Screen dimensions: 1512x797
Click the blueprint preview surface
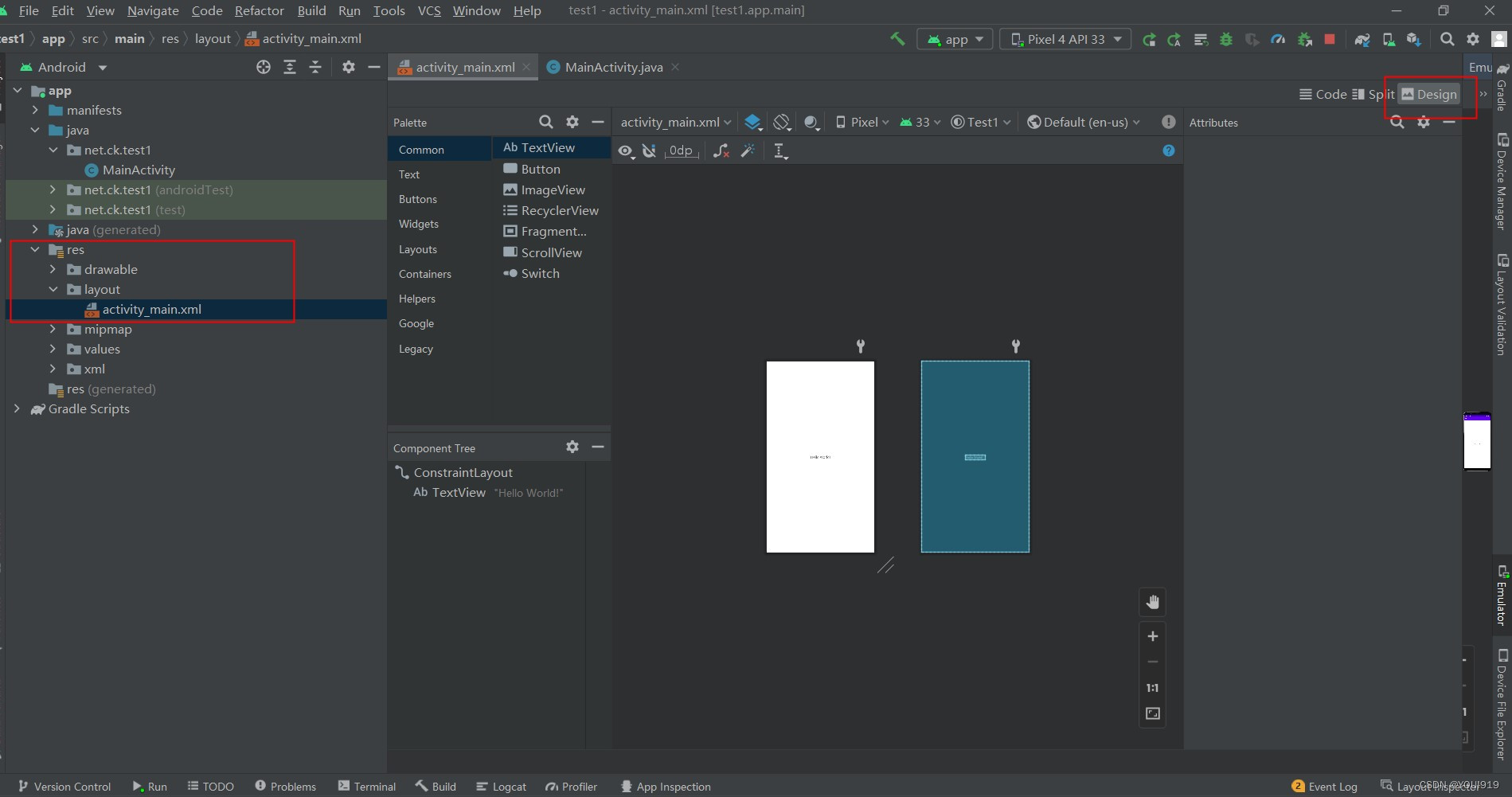(x=975, y=457)
